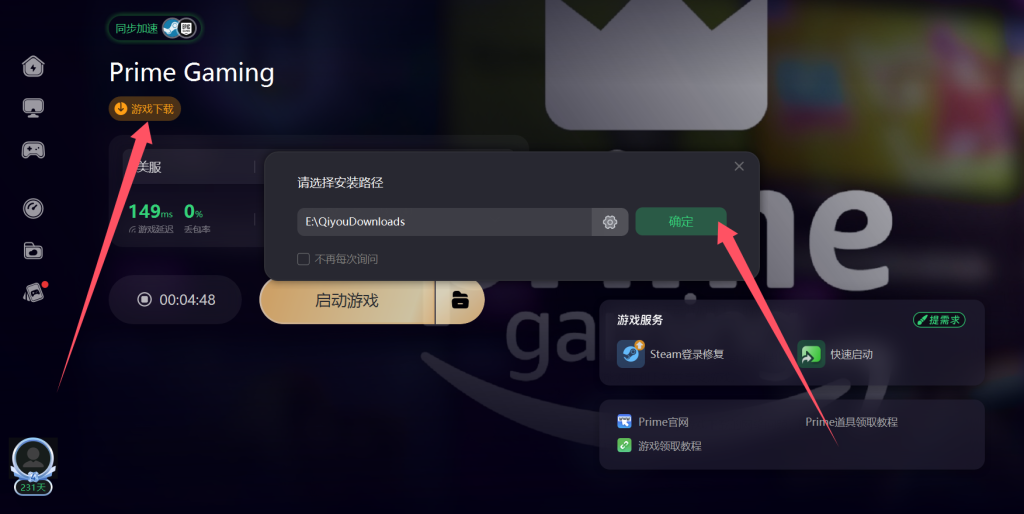Click the 提需求 feedback tag
1024x514 pixels.
[939, 320]
